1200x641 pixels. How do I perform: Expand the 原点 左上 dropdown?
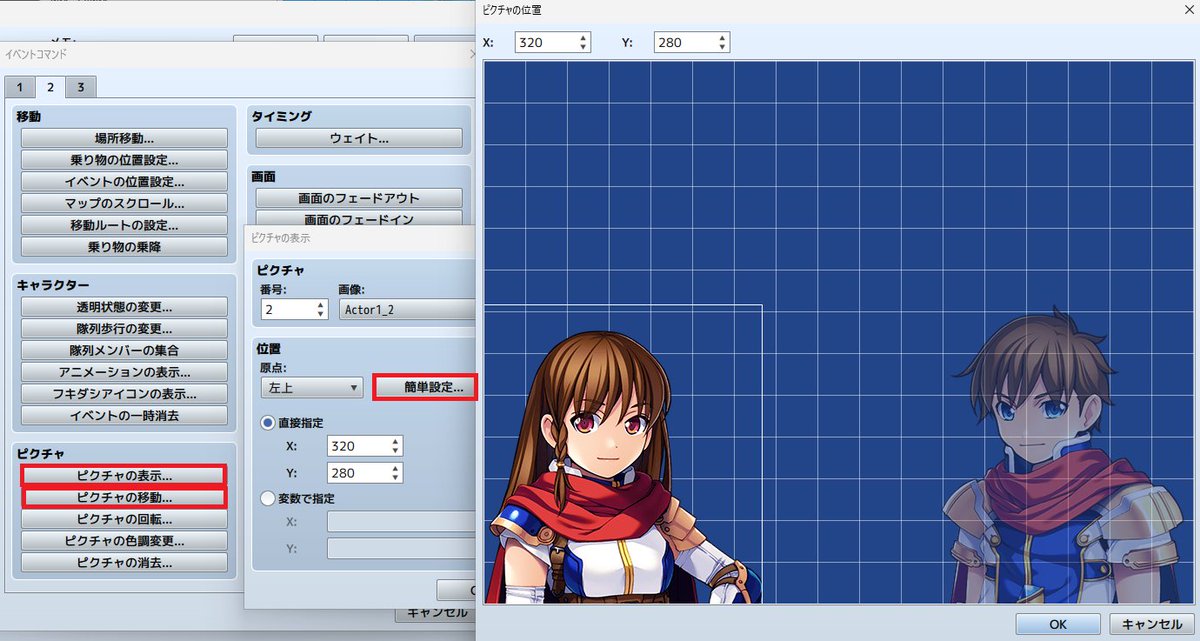coord(310,387)
